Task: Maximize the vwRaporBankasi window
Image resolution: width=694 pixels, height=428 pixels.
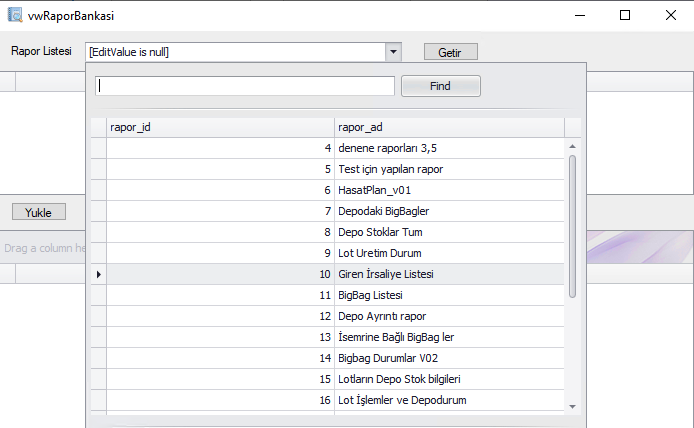Action: pyautogui.click(x=625, y=15)
